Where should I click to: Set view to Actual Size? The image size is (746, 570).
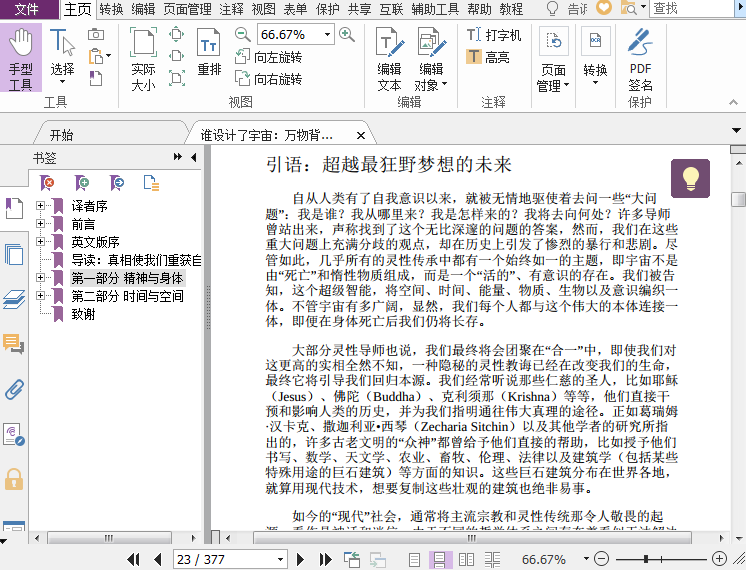(143, 59)
